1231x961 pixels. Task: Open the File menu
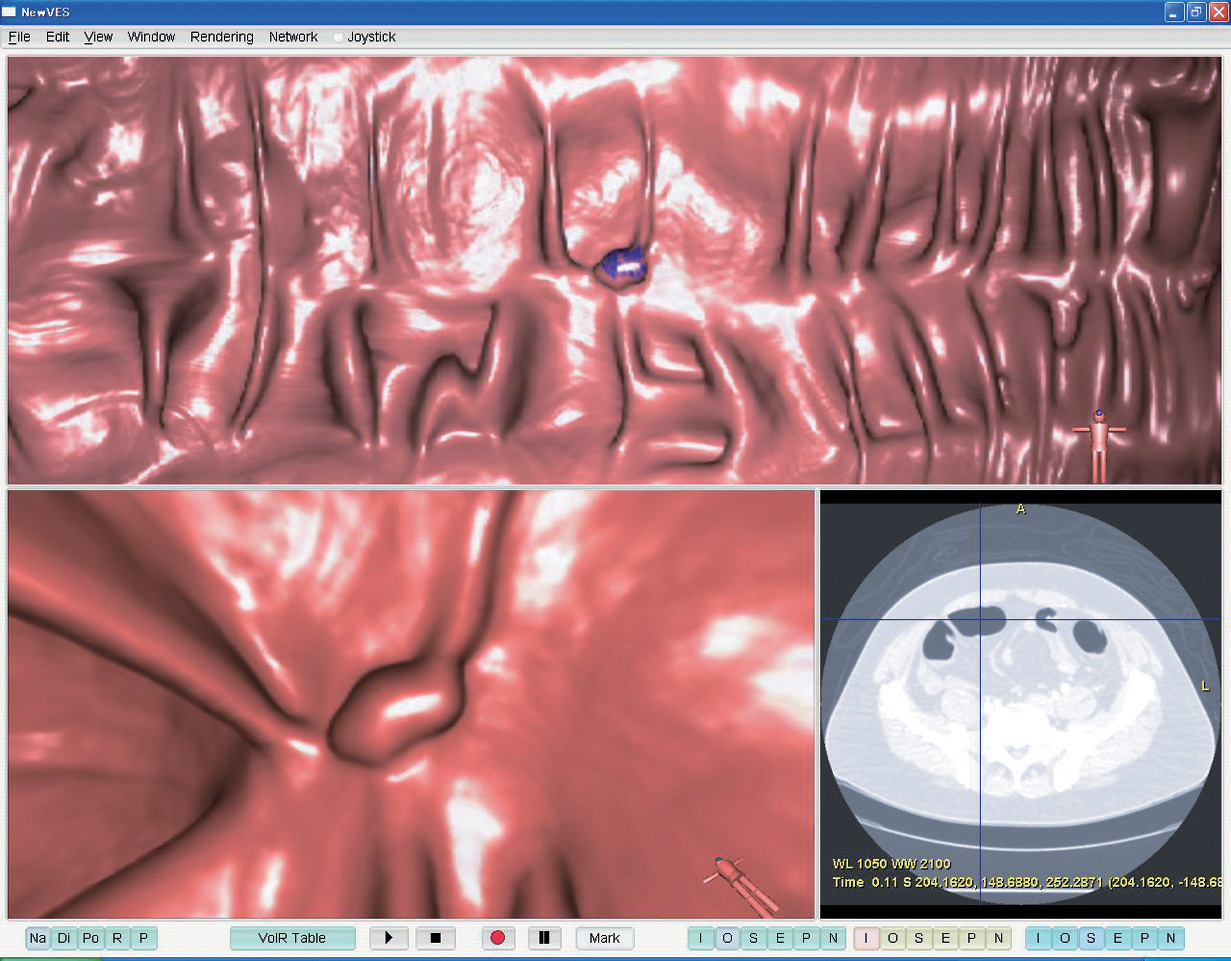(19, 37)
